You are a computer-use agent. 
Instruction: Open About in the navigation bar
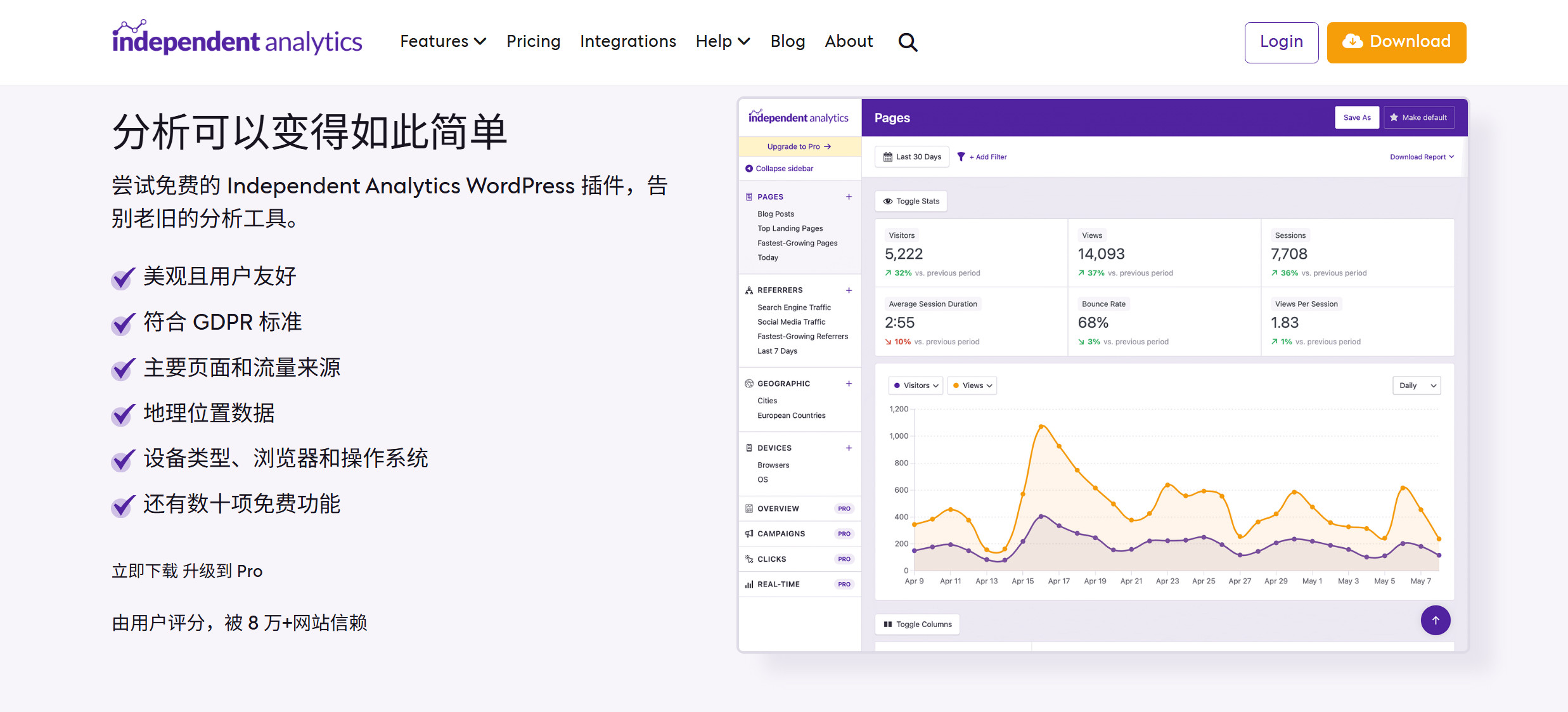(x=849, y=41)
